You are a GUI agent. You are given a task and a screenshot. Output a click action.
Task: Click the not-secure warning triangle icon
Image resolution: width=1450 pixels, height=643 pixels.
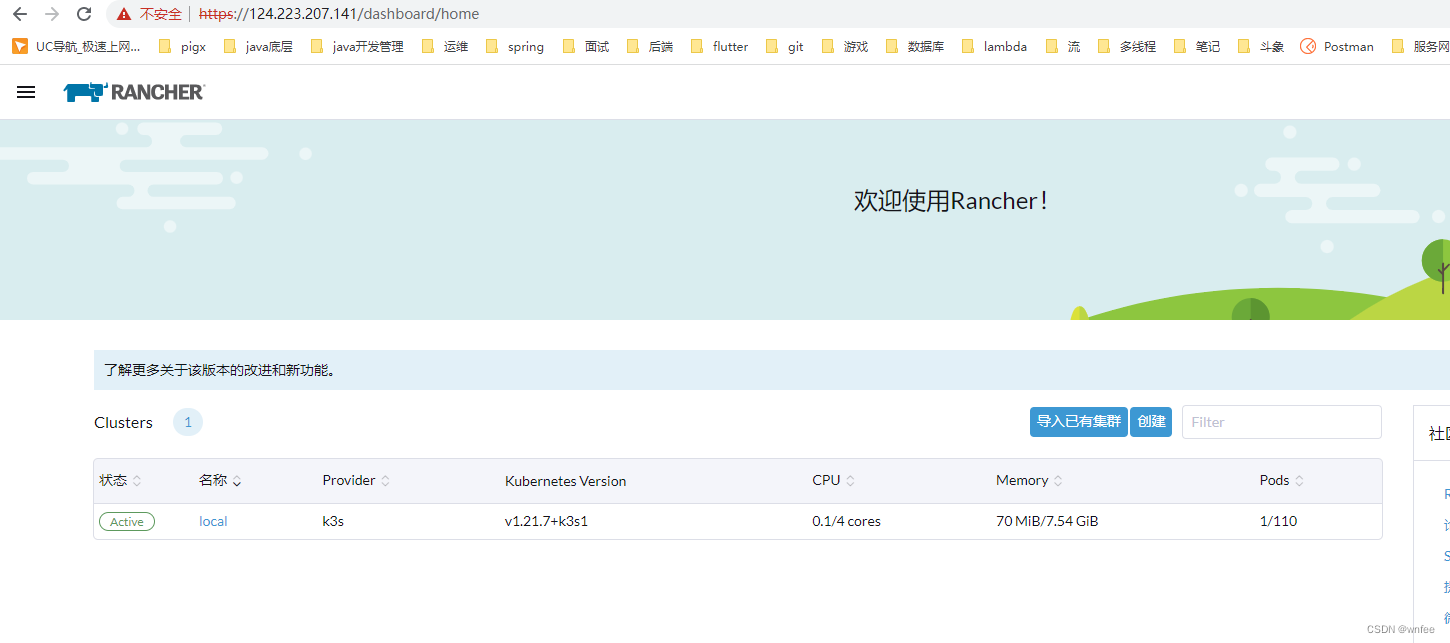pyautogui.click(x=124, y=14)
